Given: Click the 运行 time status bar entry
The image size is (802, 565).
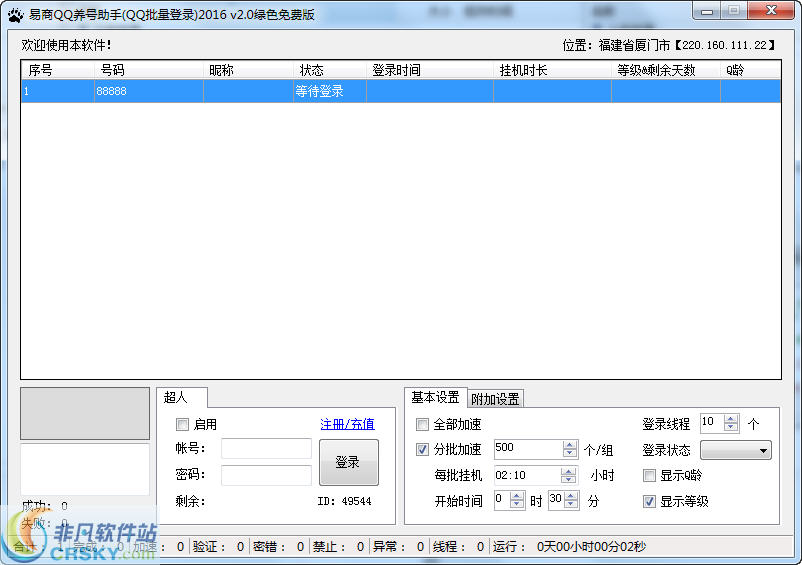Looking at the screenshot, I should [569, 547].
